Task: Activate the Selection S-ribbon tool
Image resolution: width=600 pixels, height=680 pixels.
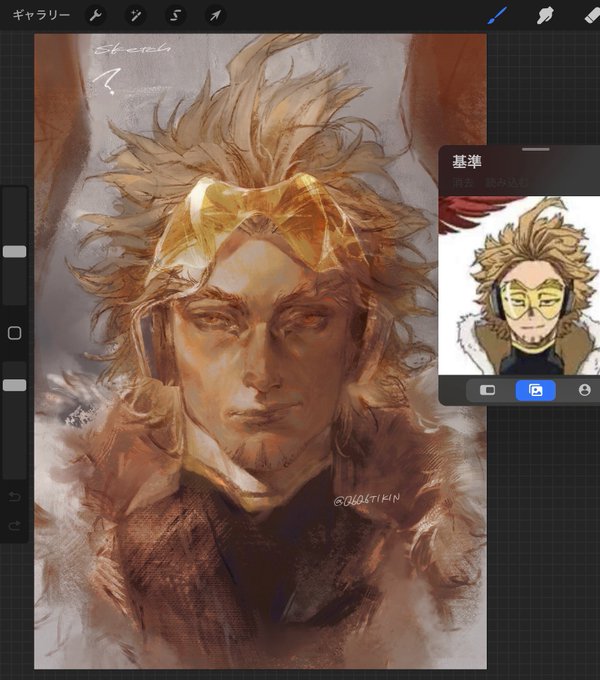Action: [175, 16]
